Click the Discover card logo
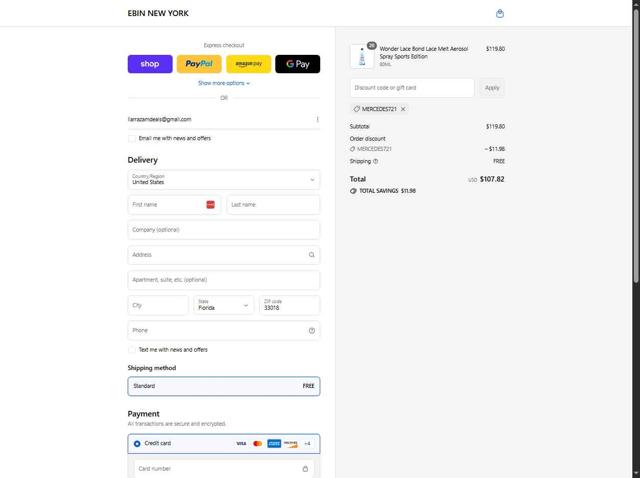 [291, 444]
